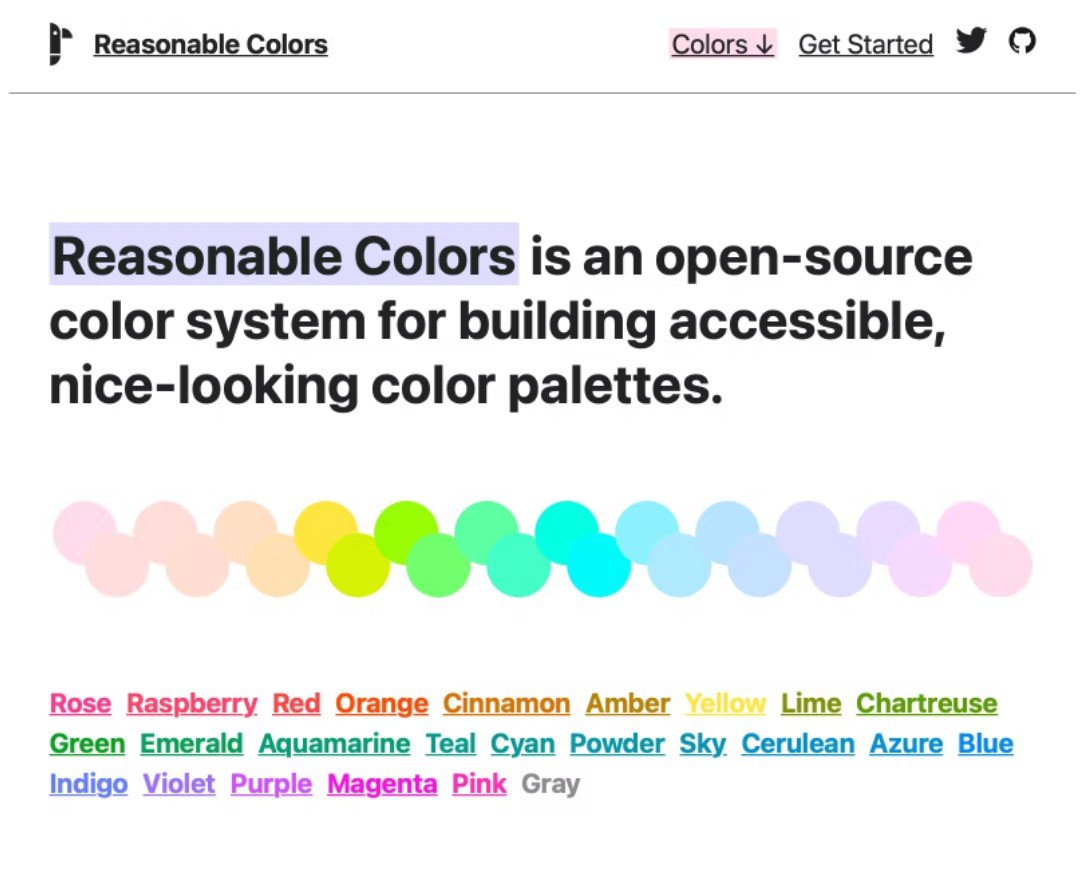Open the Cinnamon color page
1083x881 pixels.
[506, 703]
